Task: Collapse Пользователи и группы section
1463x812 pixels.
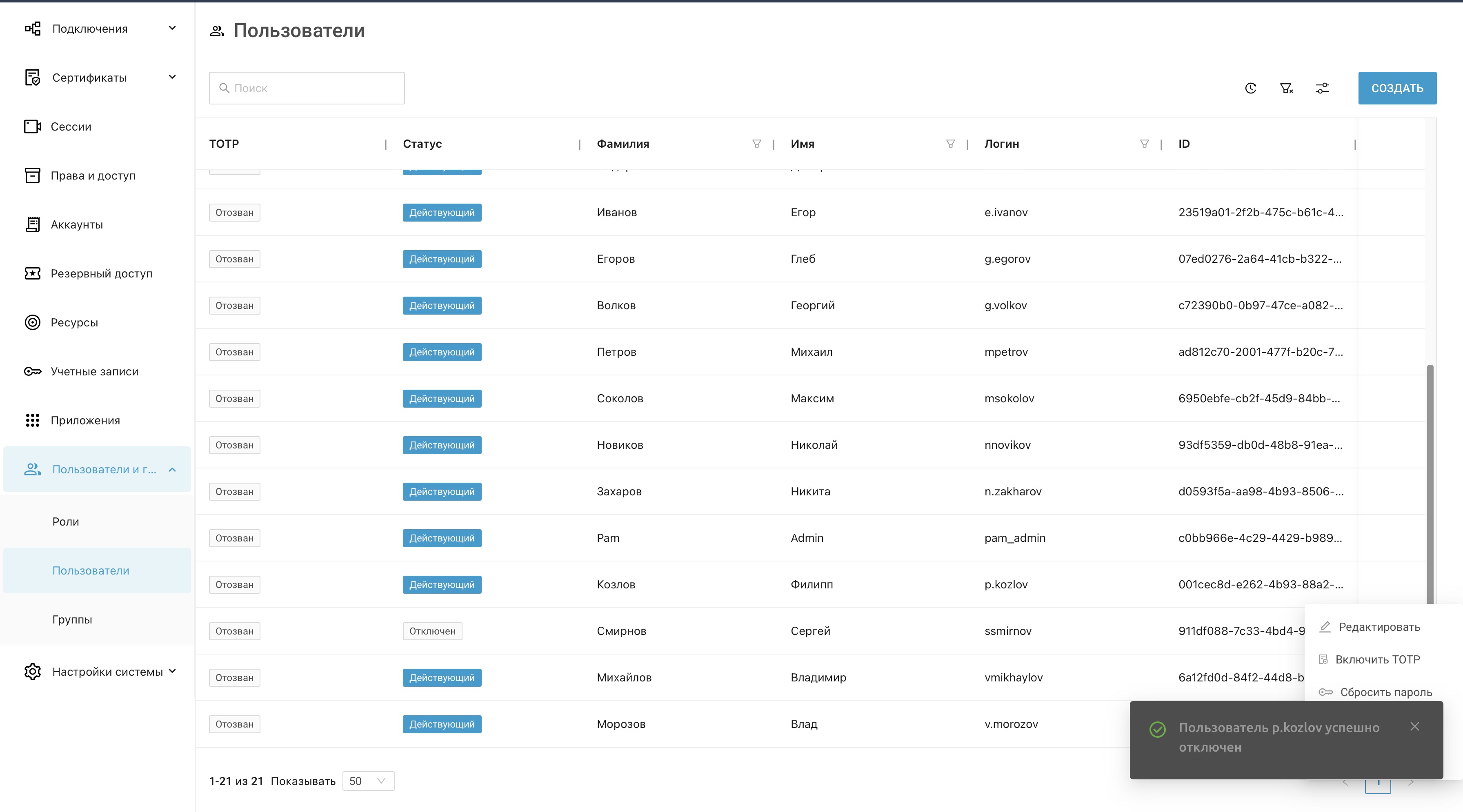Action: click(x=173, y=470)
